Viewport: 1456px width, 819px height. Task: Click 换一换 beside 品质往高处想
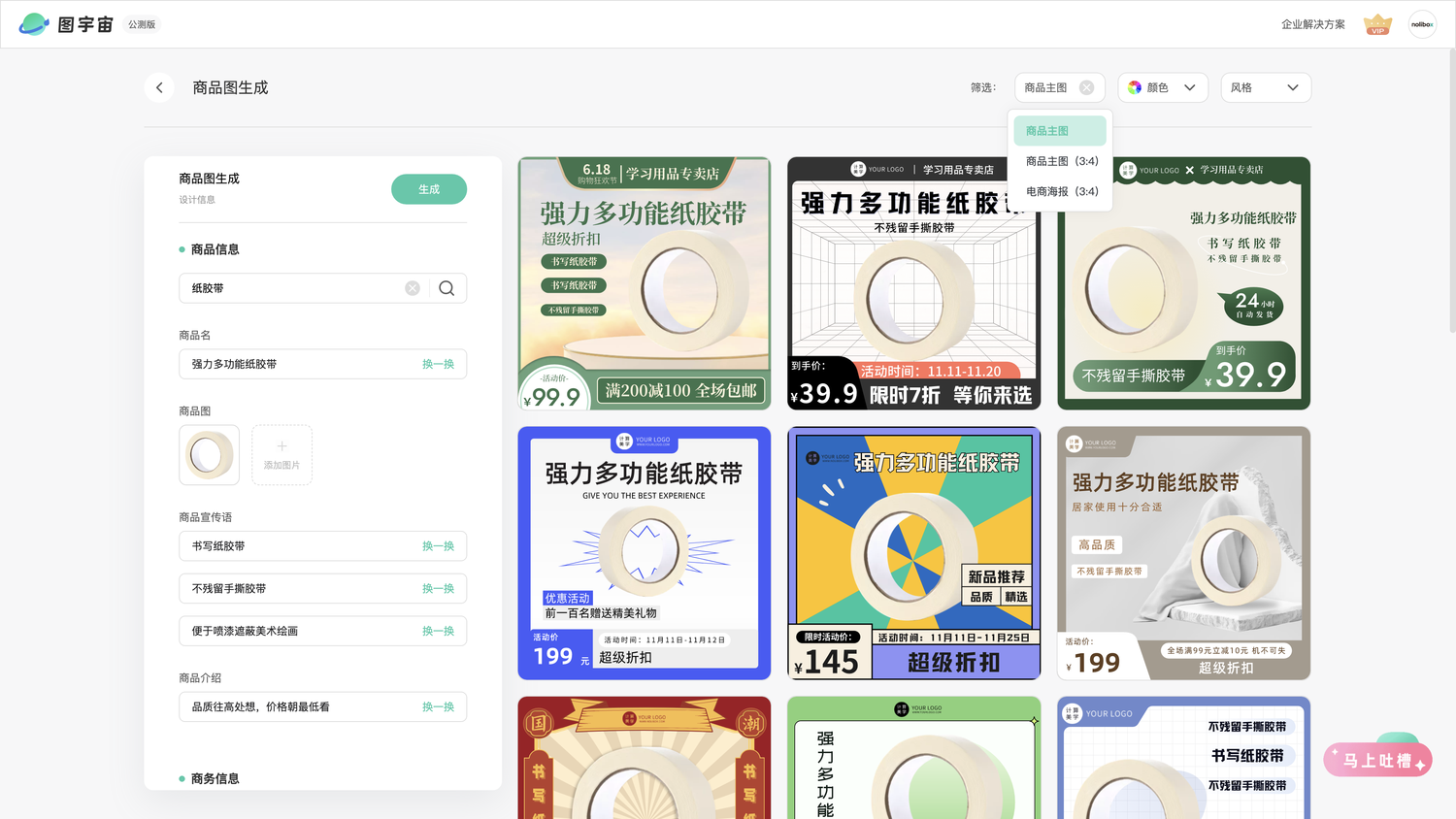point(438,707)
